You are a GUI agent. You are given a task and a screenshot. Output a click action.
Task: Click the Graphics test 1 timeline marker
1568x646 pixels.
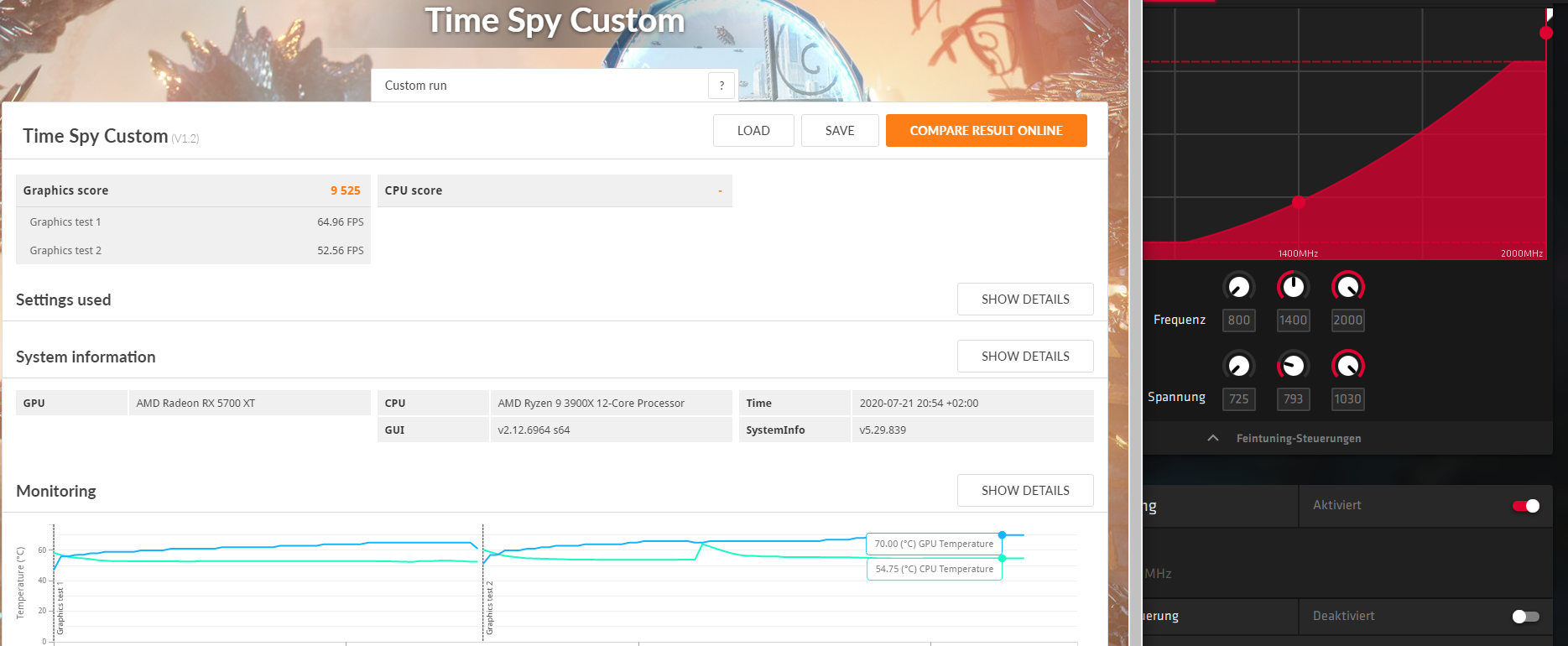pos(60,607)
